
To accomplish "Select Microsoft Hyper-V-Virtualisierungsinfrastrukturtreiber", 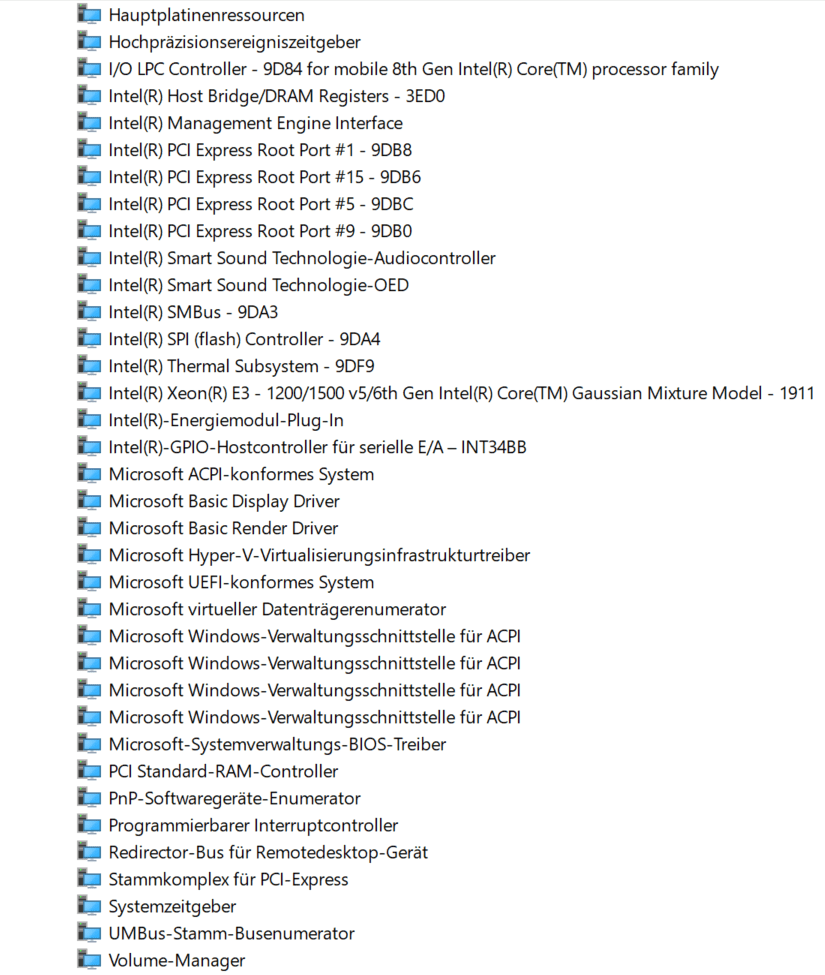I will point(320,555).
